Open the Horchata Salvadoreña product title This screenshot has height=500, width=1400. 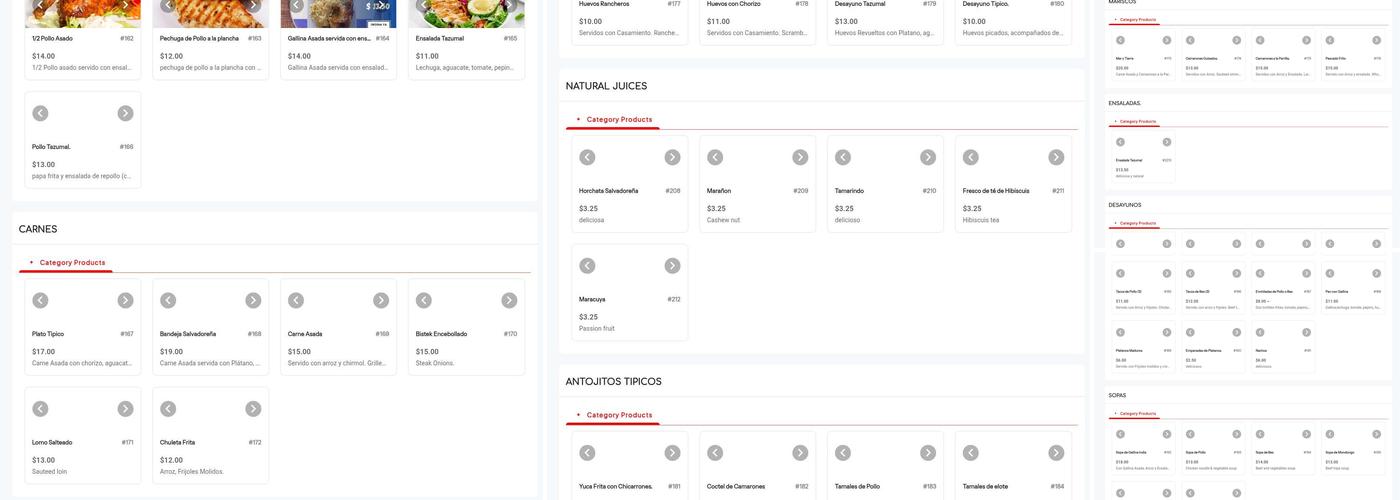point(608,191)
